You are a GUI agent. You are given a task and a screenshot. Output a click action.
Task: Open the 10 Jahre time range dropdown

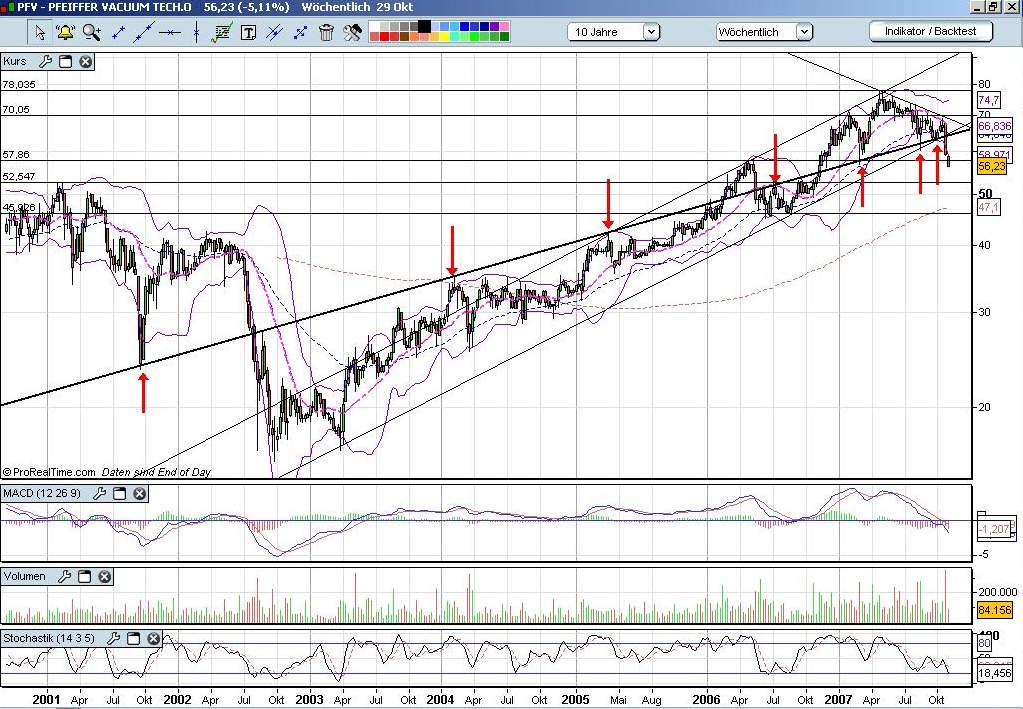coord(613,31)
